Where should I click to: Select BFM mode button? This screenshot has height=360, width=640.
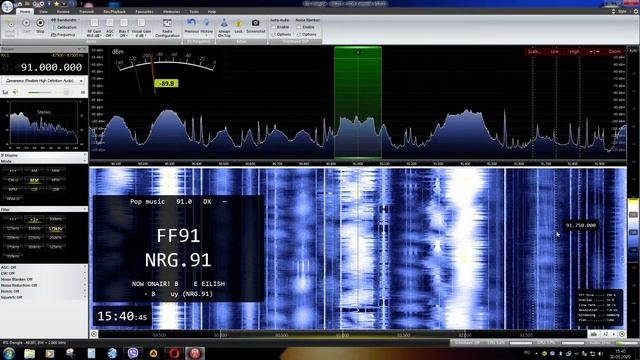34,180
